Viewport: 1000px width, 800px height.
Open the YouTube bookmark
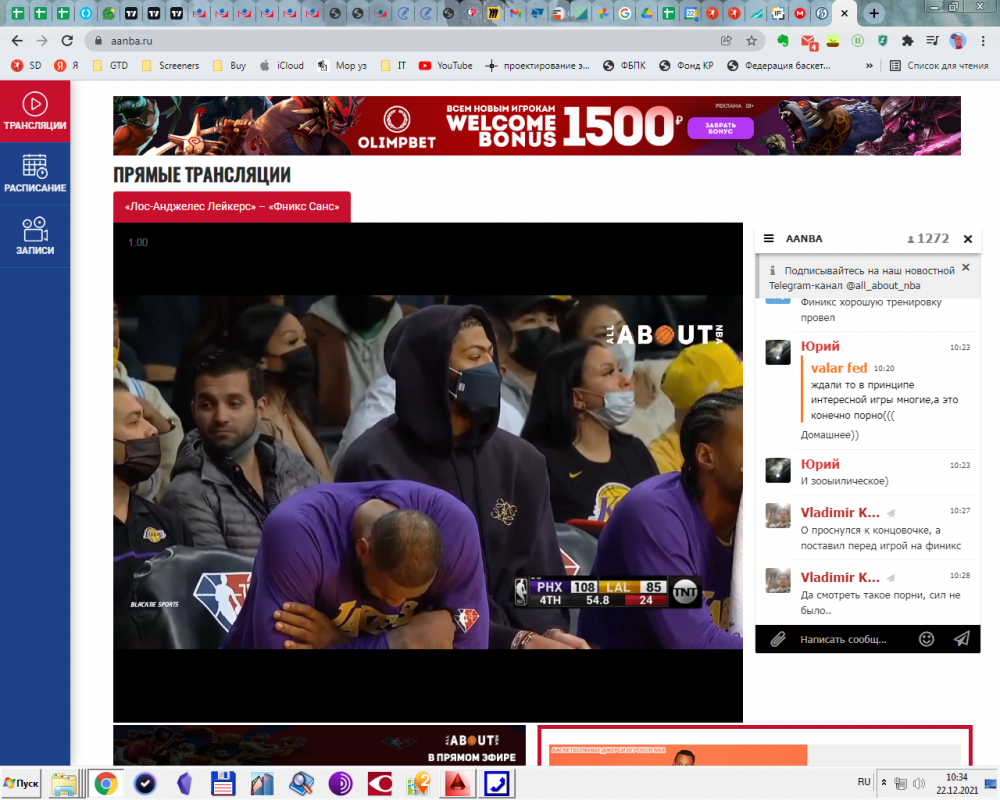pyautogui.click(x=445, y=66)
